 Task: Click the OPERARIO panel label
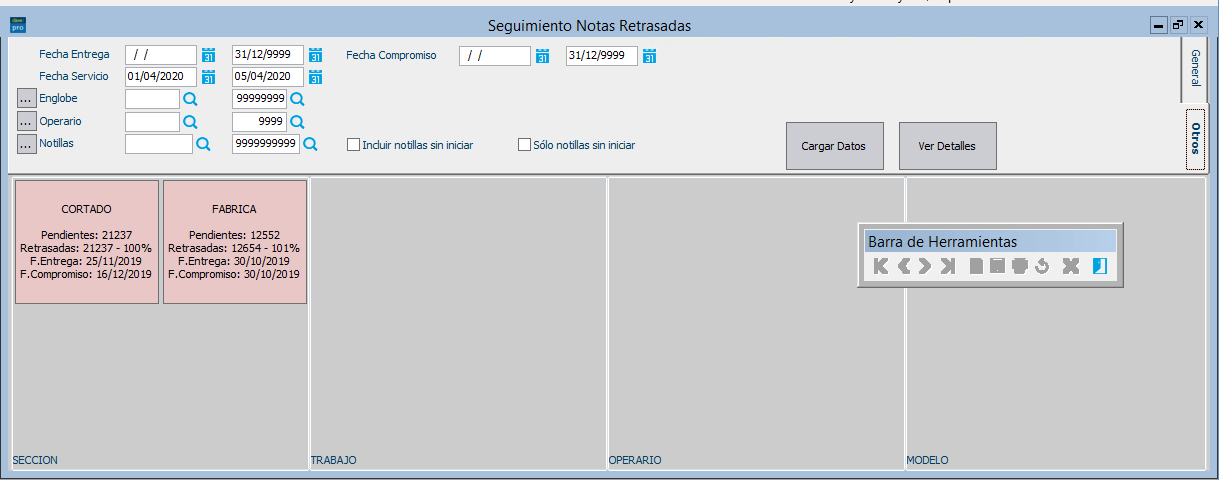pos(635,460)
